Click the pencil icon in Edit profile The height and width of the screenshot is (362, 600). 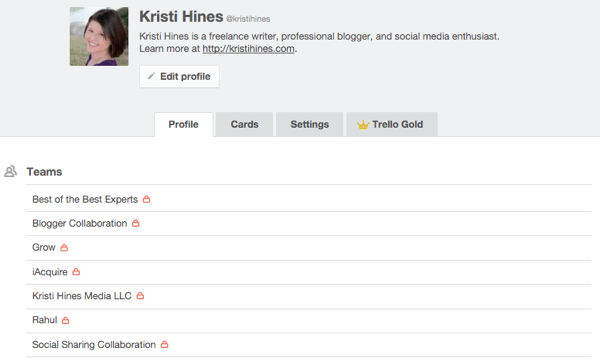click(x=151, y=76)
